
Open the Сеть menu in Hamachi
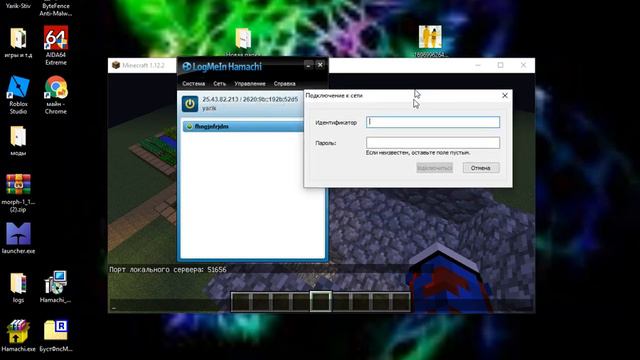click(219, 84)
